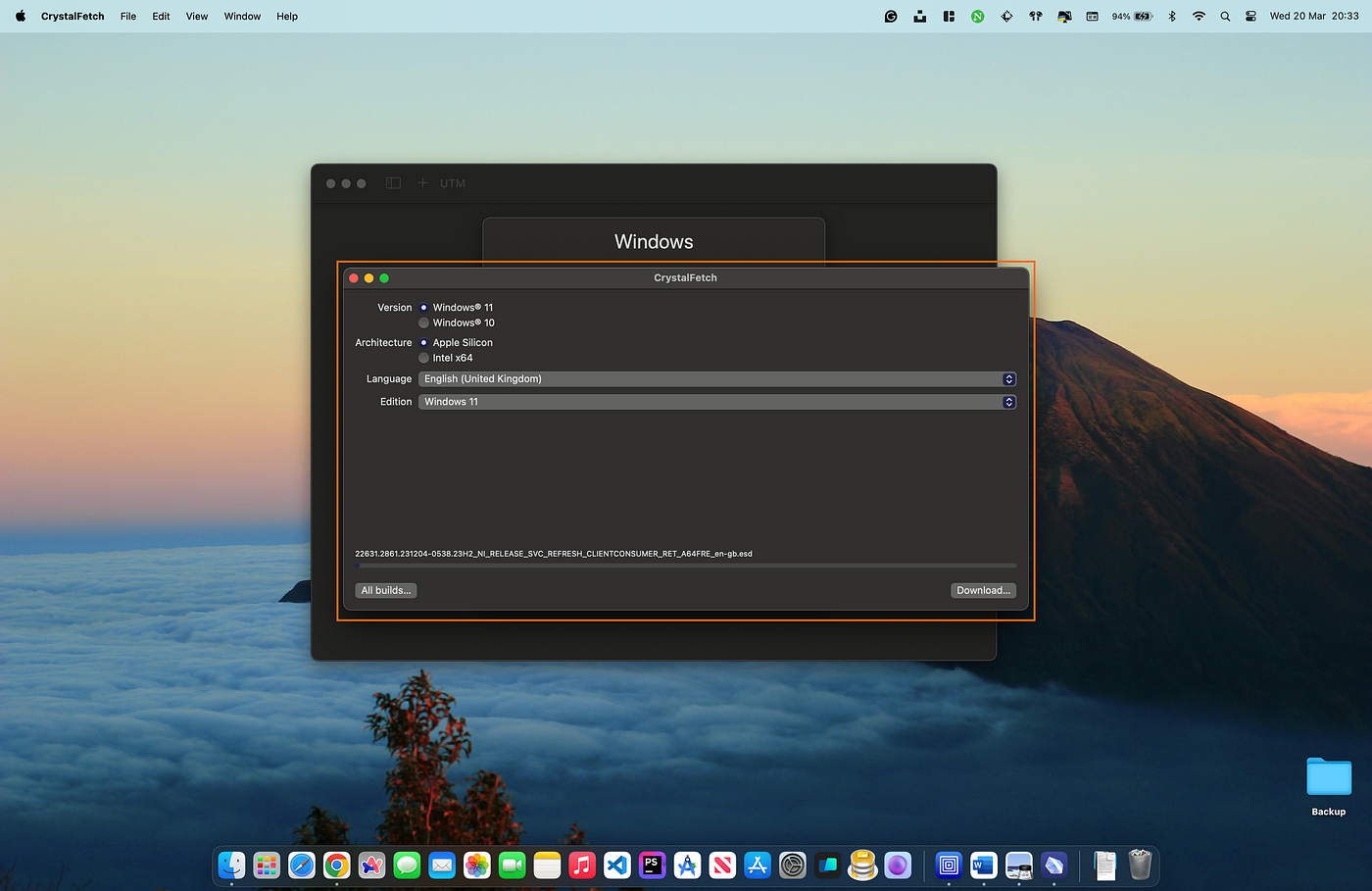Open the Edition dropdown showing Windows 11
The height and width of the screenshot is (891, 1372).
(716, 402)
